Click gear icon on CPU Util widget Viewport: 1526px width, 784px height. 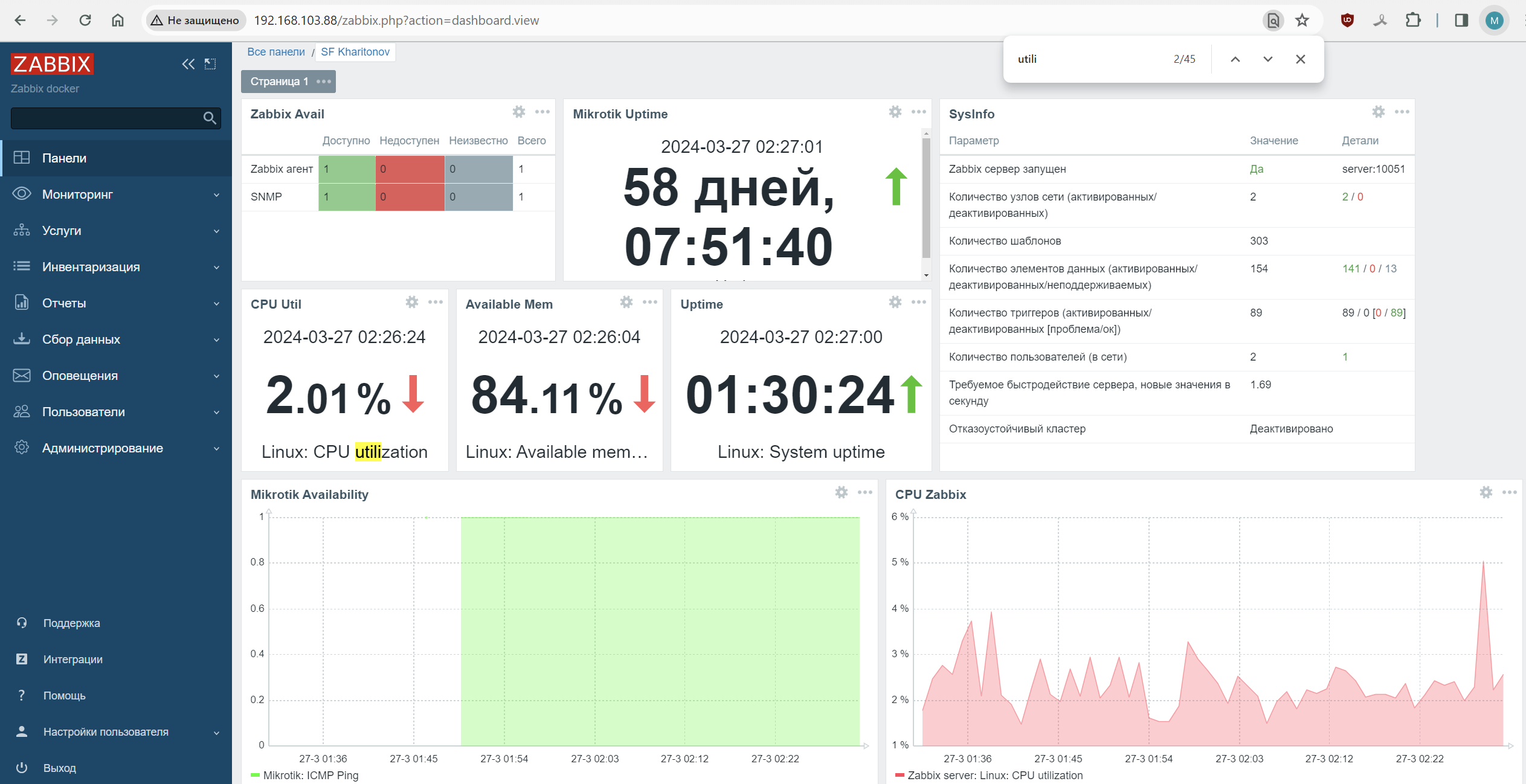click(x=411, y=302)
